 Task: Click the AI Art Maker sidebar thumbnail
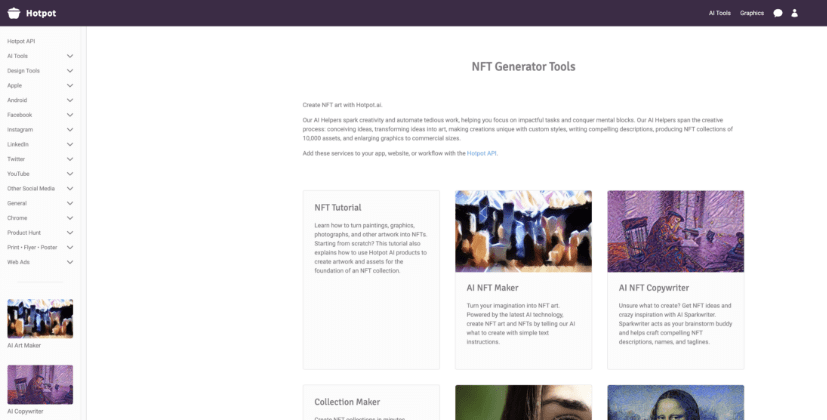[x=40, y=319]
